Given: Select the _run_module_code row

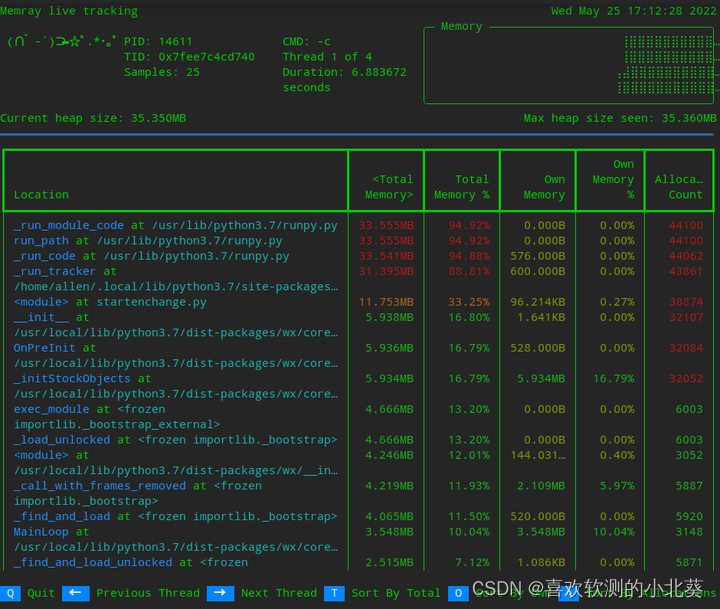Looking at the screenshot, I should pos(358,226).
